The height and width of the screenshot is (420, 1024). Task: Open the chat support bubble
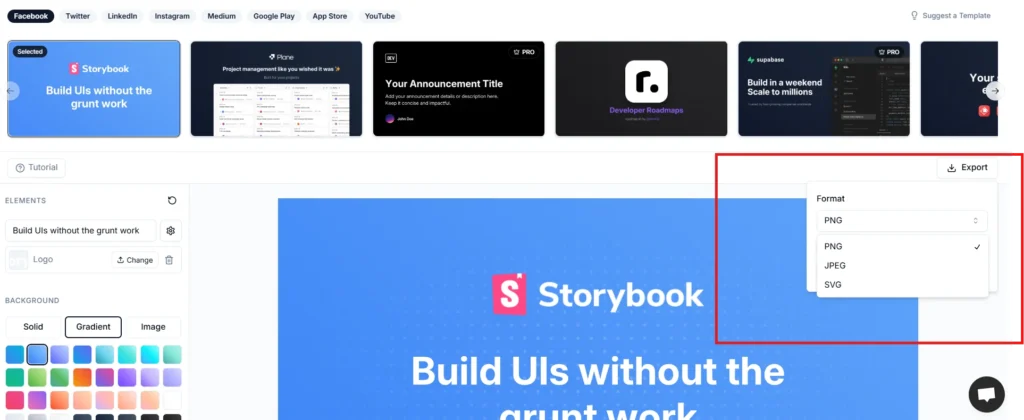(x=986, y=395)
